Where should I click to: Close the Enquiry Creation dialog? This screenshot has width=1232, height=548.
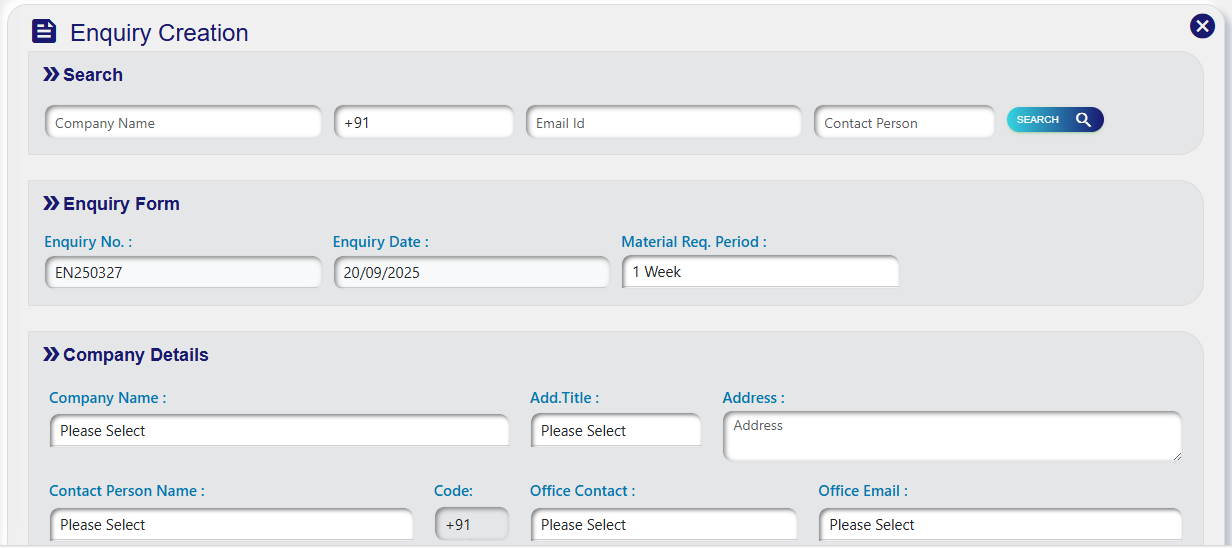[x=1202, y=27]
